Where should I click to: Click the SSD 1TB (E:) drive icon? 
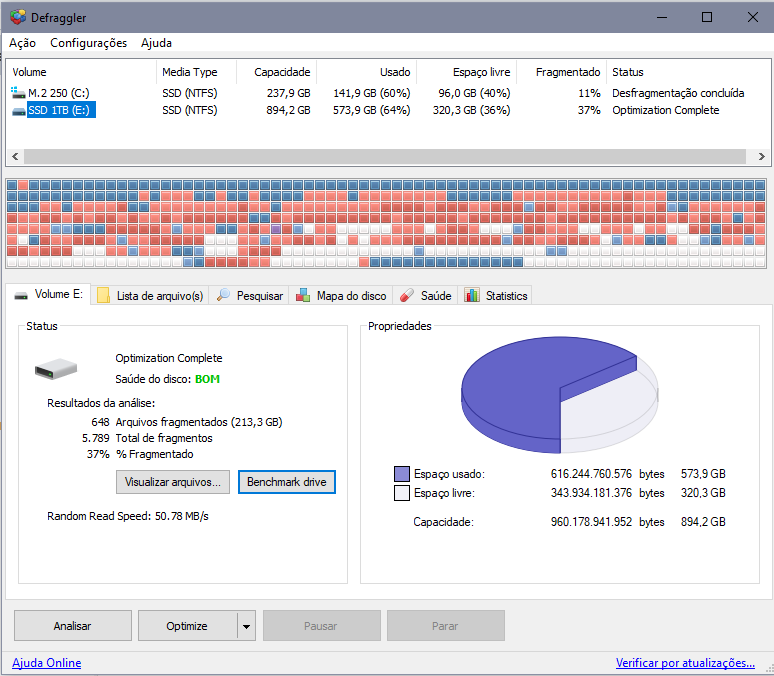18,111
